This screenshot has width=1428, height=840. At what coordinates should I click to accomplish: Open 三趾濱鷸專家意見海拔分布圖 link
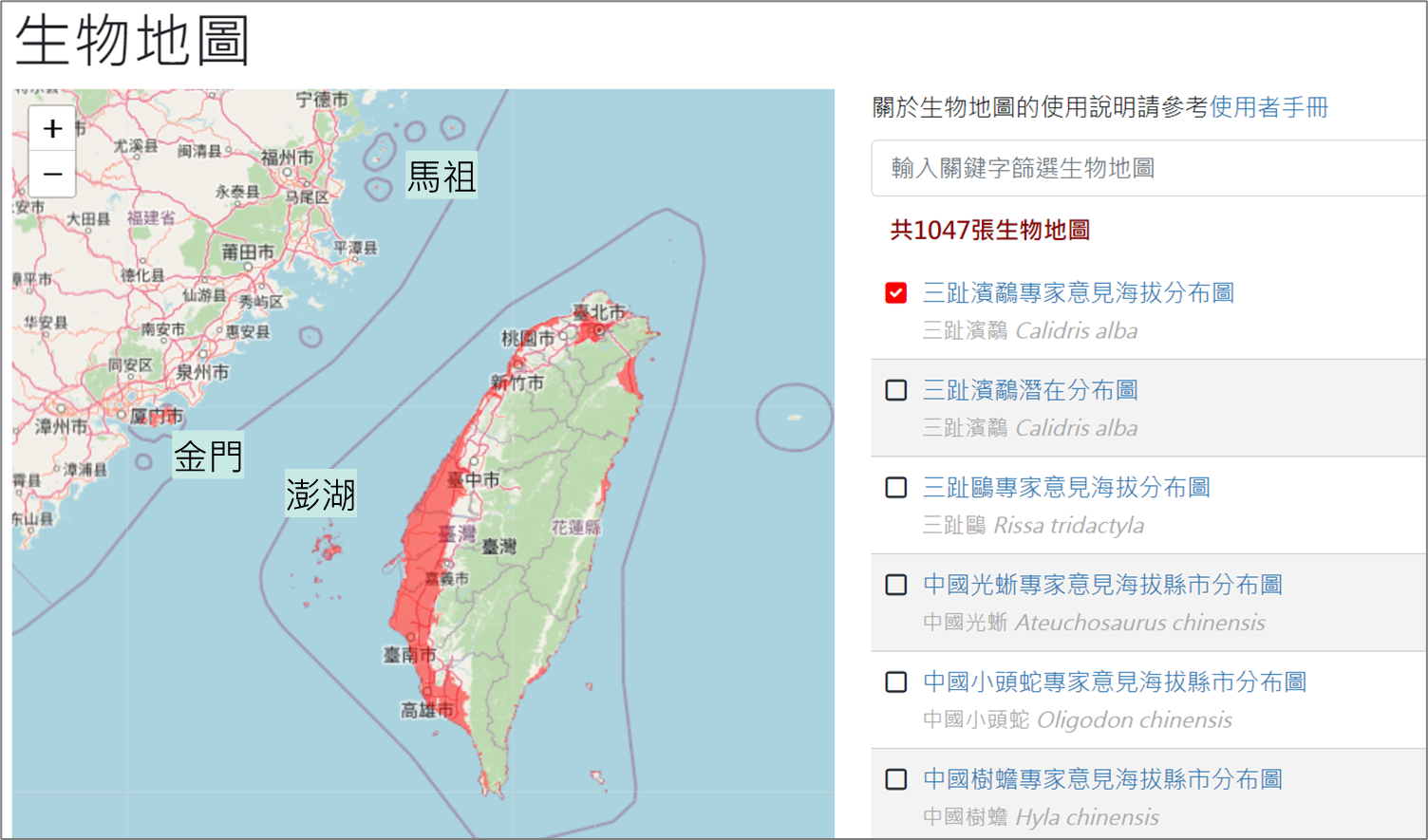1079,292
